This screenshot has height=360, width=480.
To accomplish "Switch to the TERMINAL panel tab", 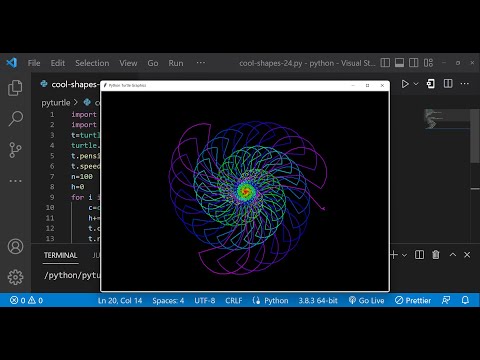I will (60, 255).
